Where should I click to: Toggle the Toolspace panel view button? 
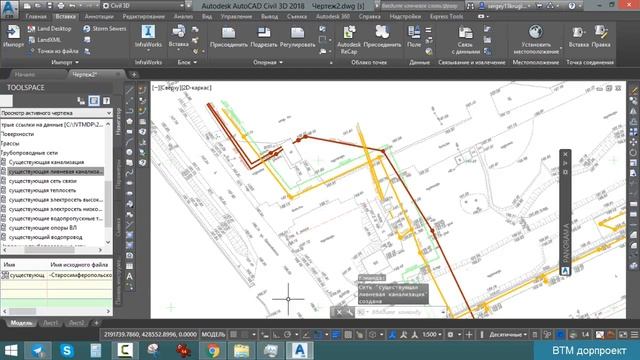94,100
